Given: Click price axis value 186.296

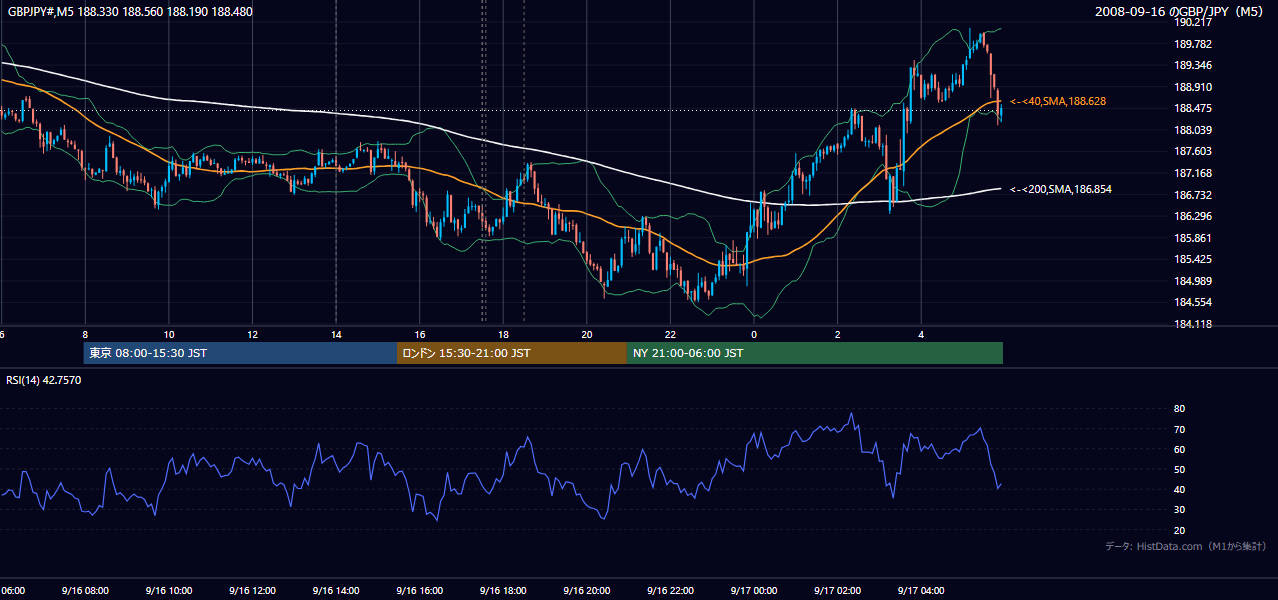Looking at the screenshot, I should pos(1192,216).
